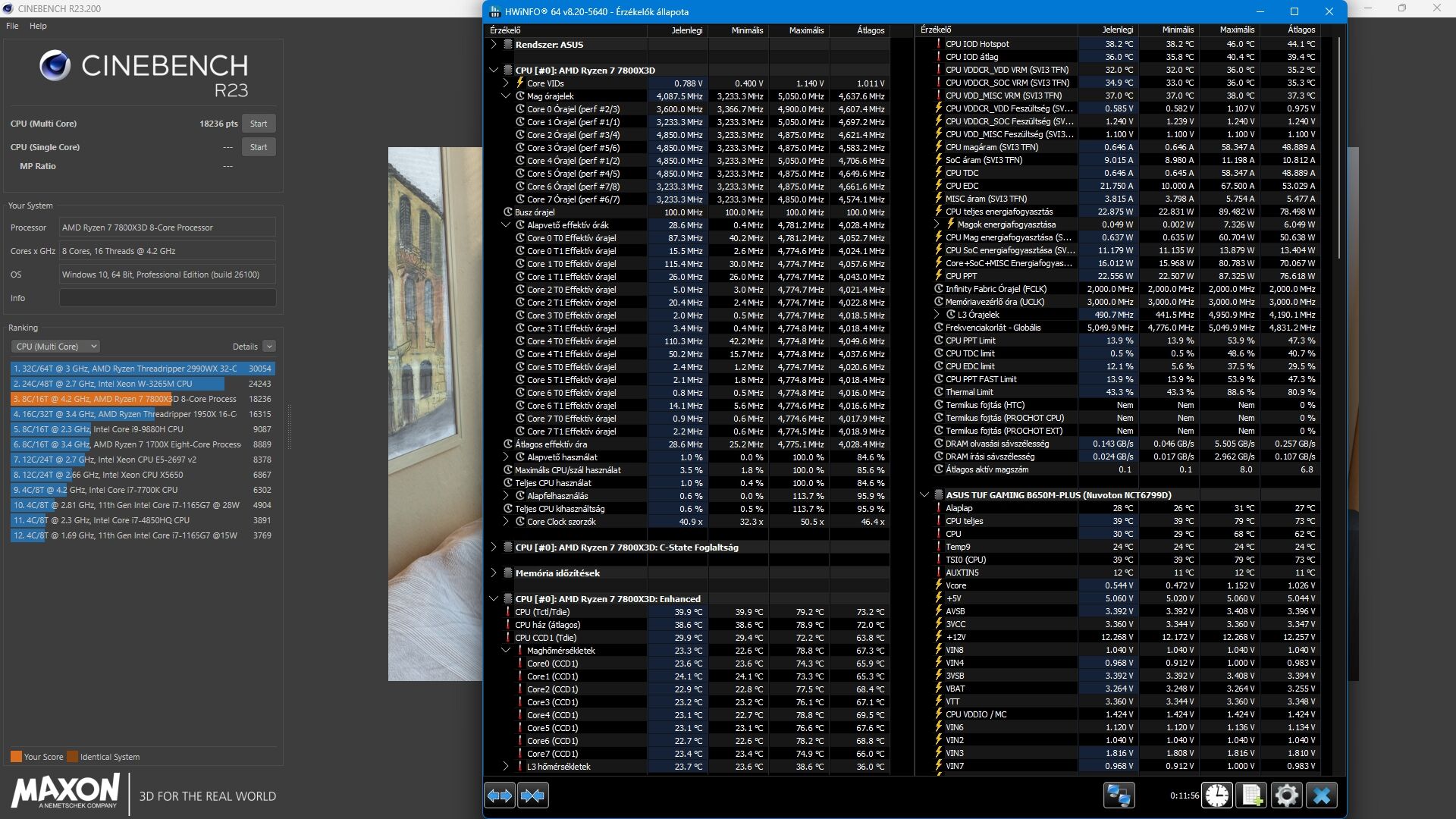Collapse the Mag órajelek subtree
Viewport: 1456px width, 819px height.
(x=506, y=96)
